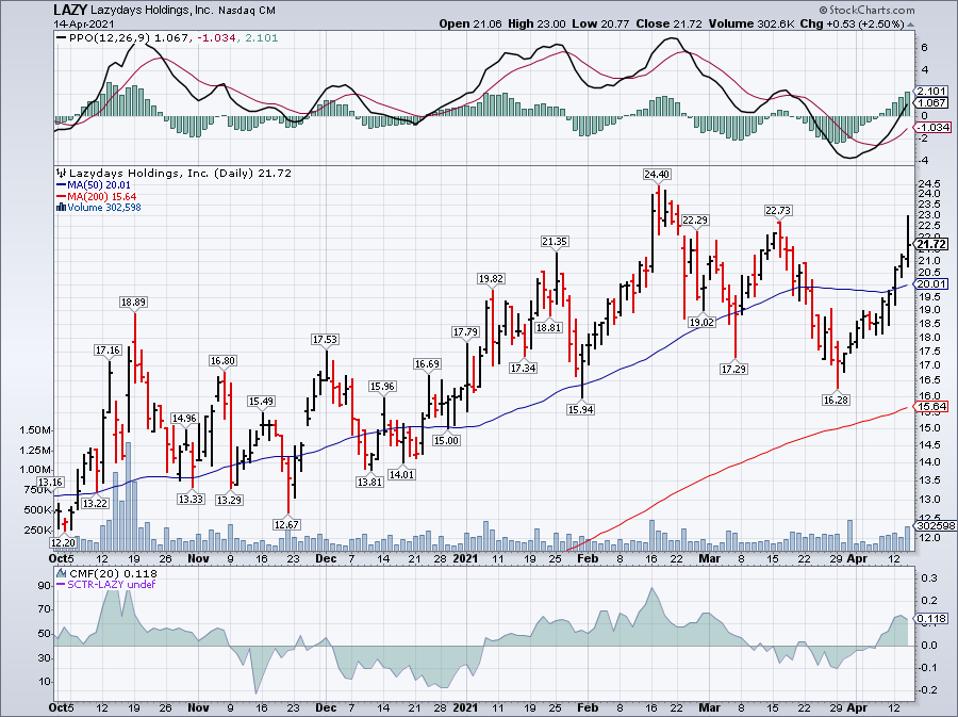Click the 302598 volume tag on right axis
This screenshot has width=958, height=717.
point(934,526)
